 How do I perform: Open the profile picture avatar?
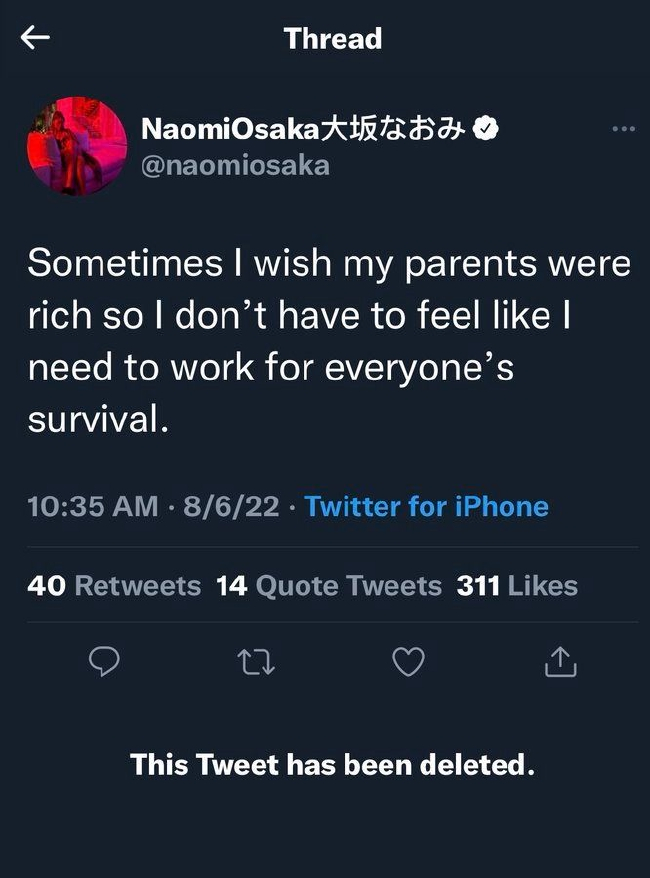(x=76, y=146)
